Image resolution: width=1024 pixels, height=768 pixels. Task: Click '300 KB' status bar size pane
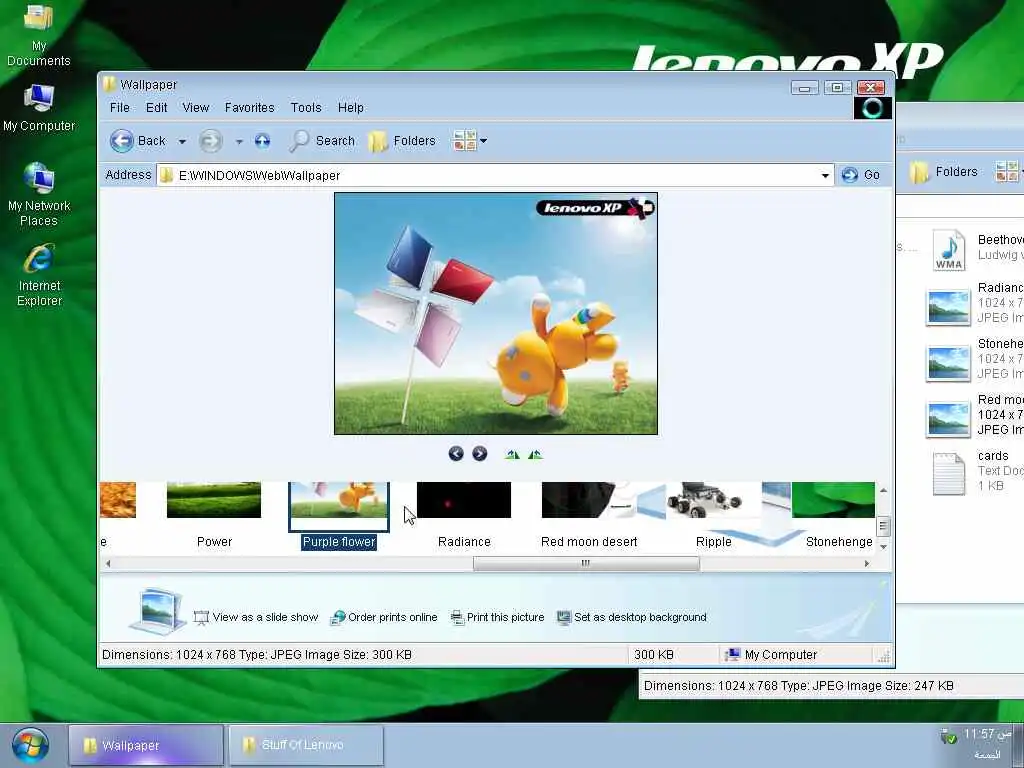[673, 654]
